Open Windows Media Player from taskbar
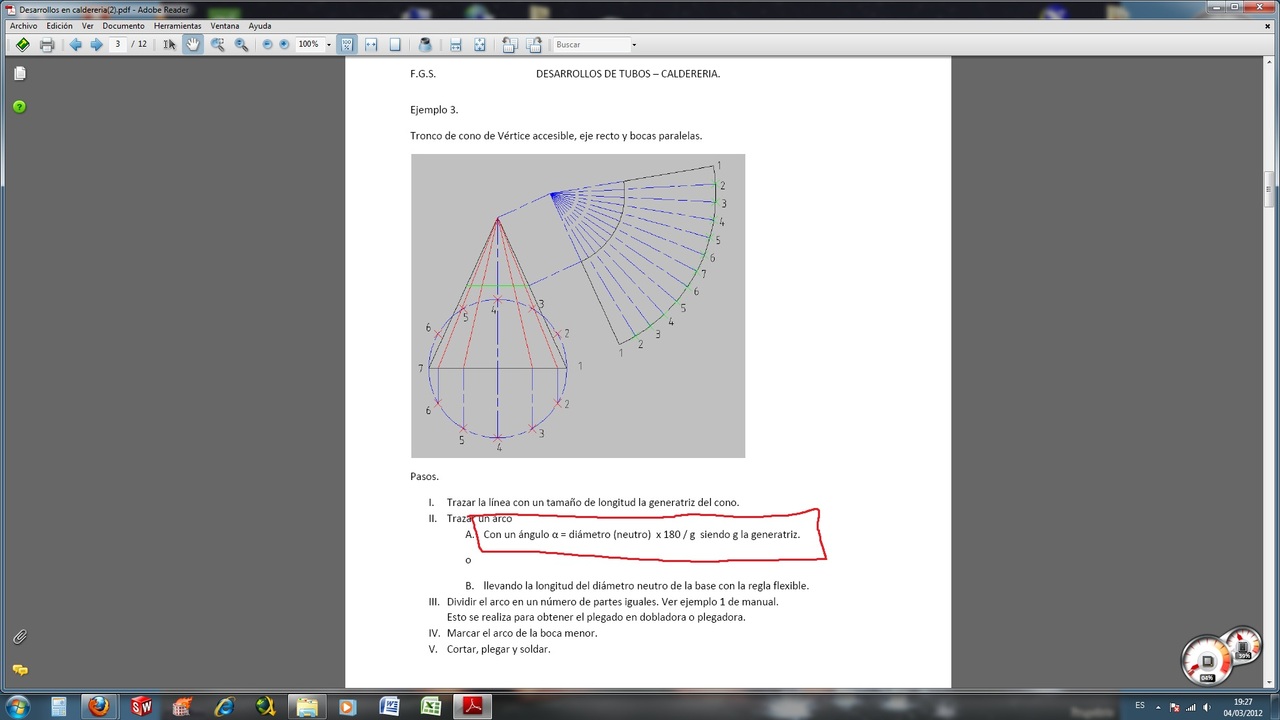Viewport: 1280px width, 720px height. (347, 707)
